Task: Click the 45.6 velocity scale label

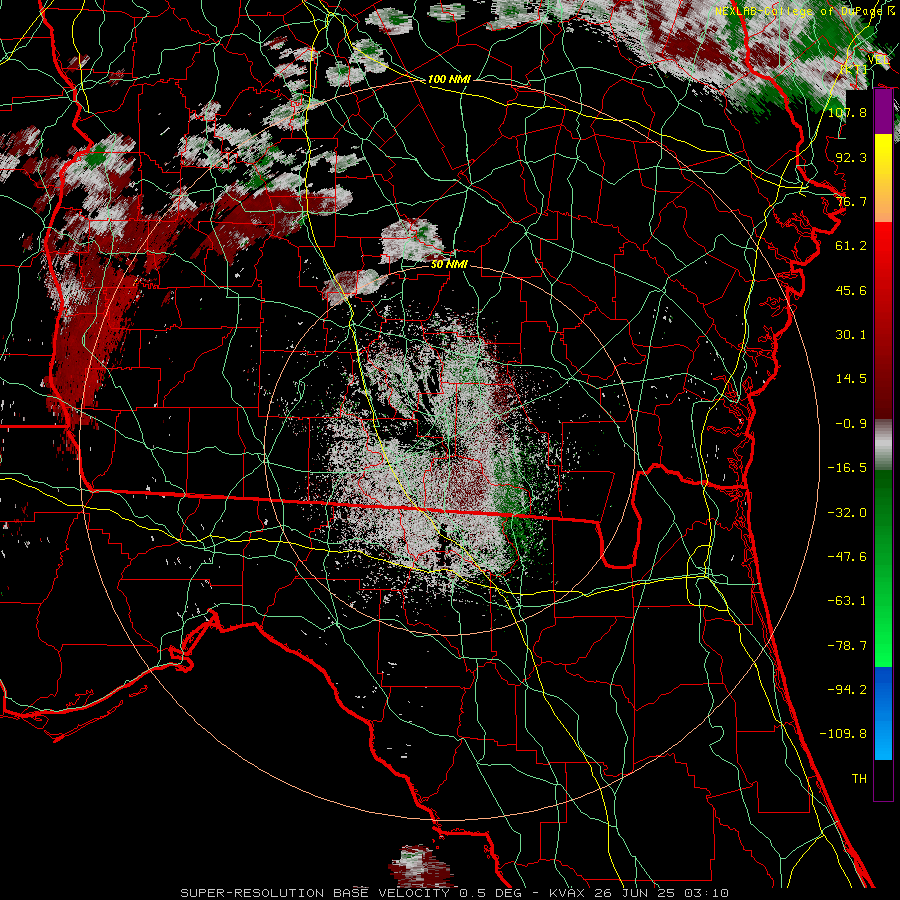Action: tap(851, 290)
